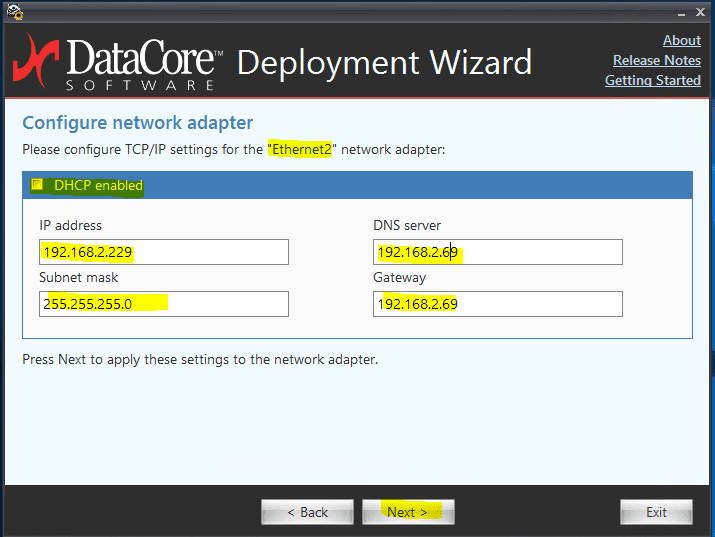Click the Exit button
The image size is (715, 537).
click(656, 512)
